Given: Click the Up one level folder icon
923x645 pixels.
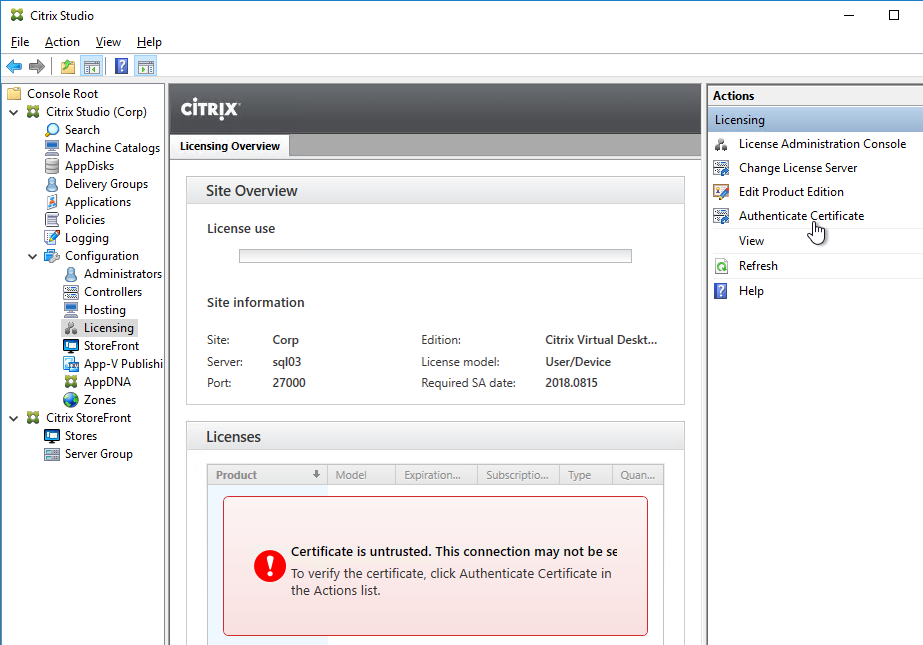Looking at the screenshot, I should 68,67.
